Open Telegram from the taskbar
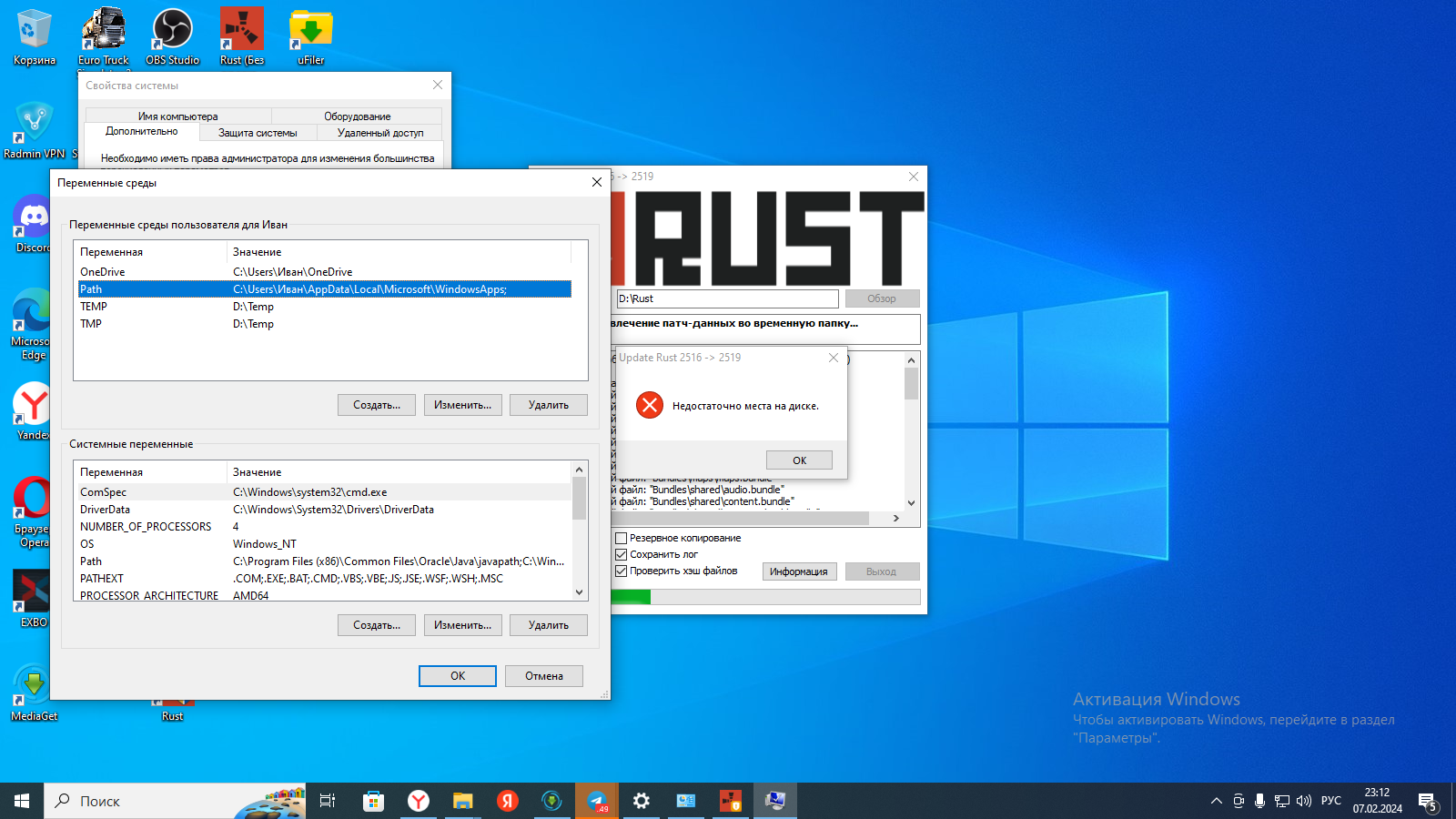This screenshot has height=819, width=1456. click(x=597, y=801)
